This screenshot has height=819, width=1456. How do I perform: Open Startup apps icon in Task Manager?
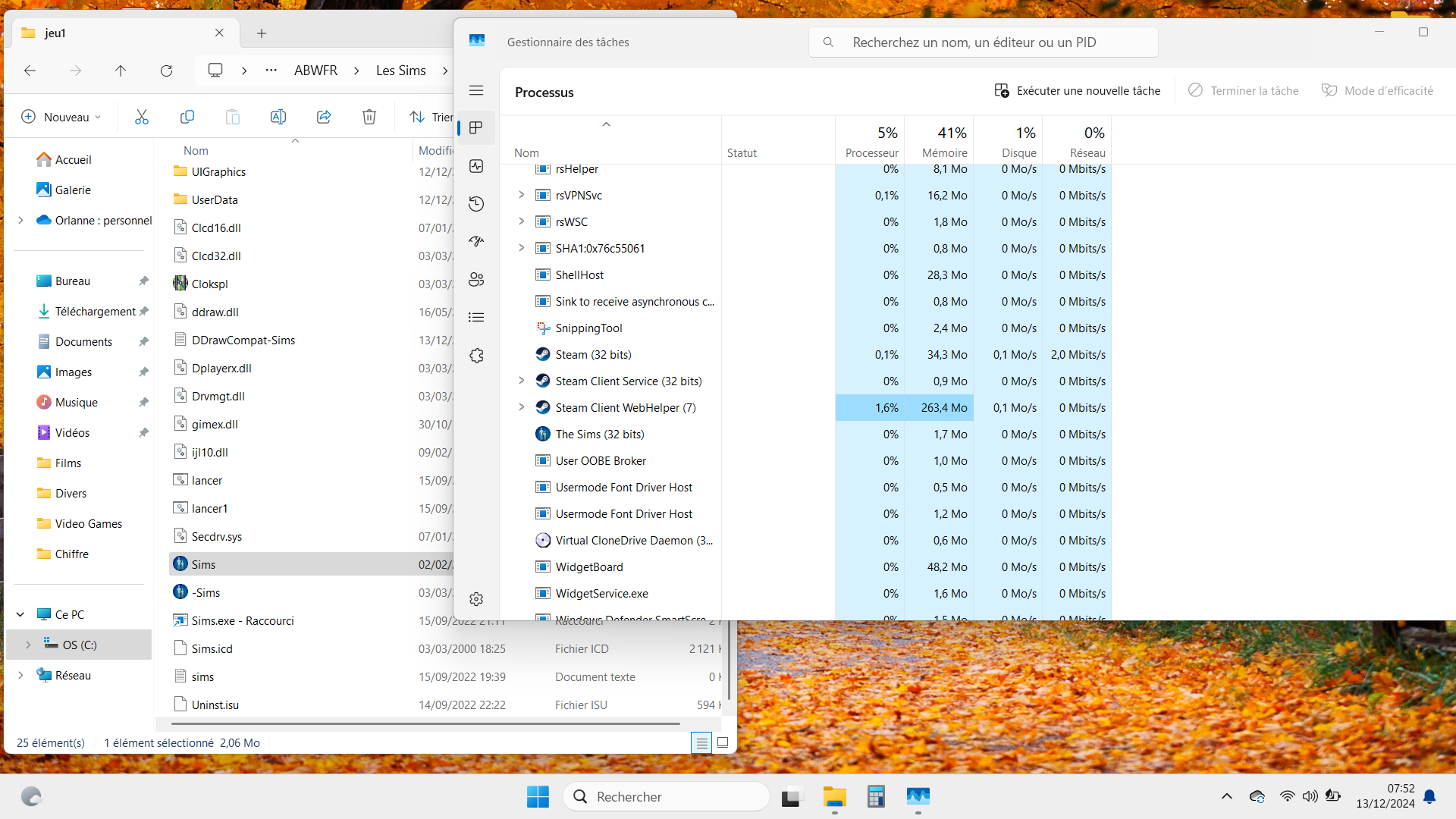point(476,242)
